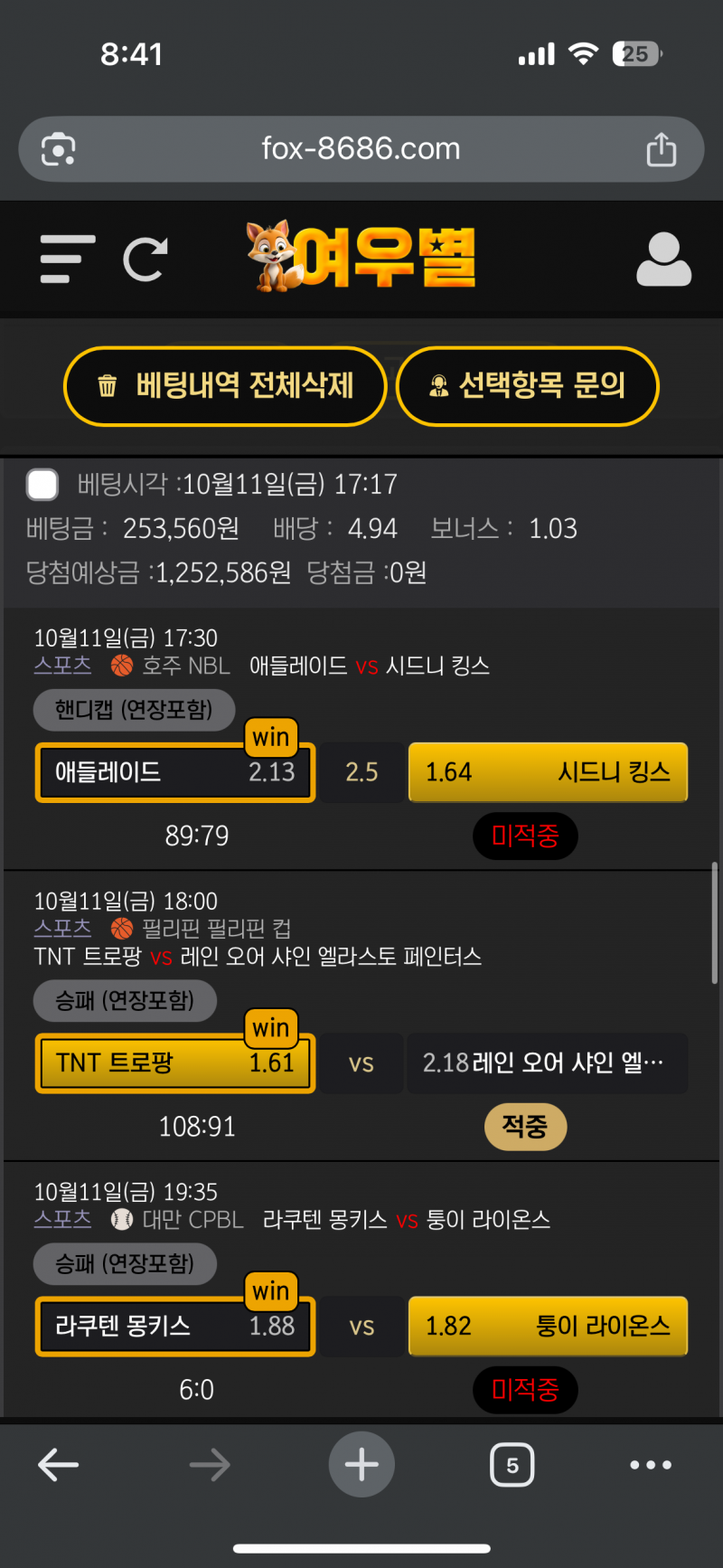Open the user profile icon
The height and width of the screenshot is (1568, 723).
point(663,260)
